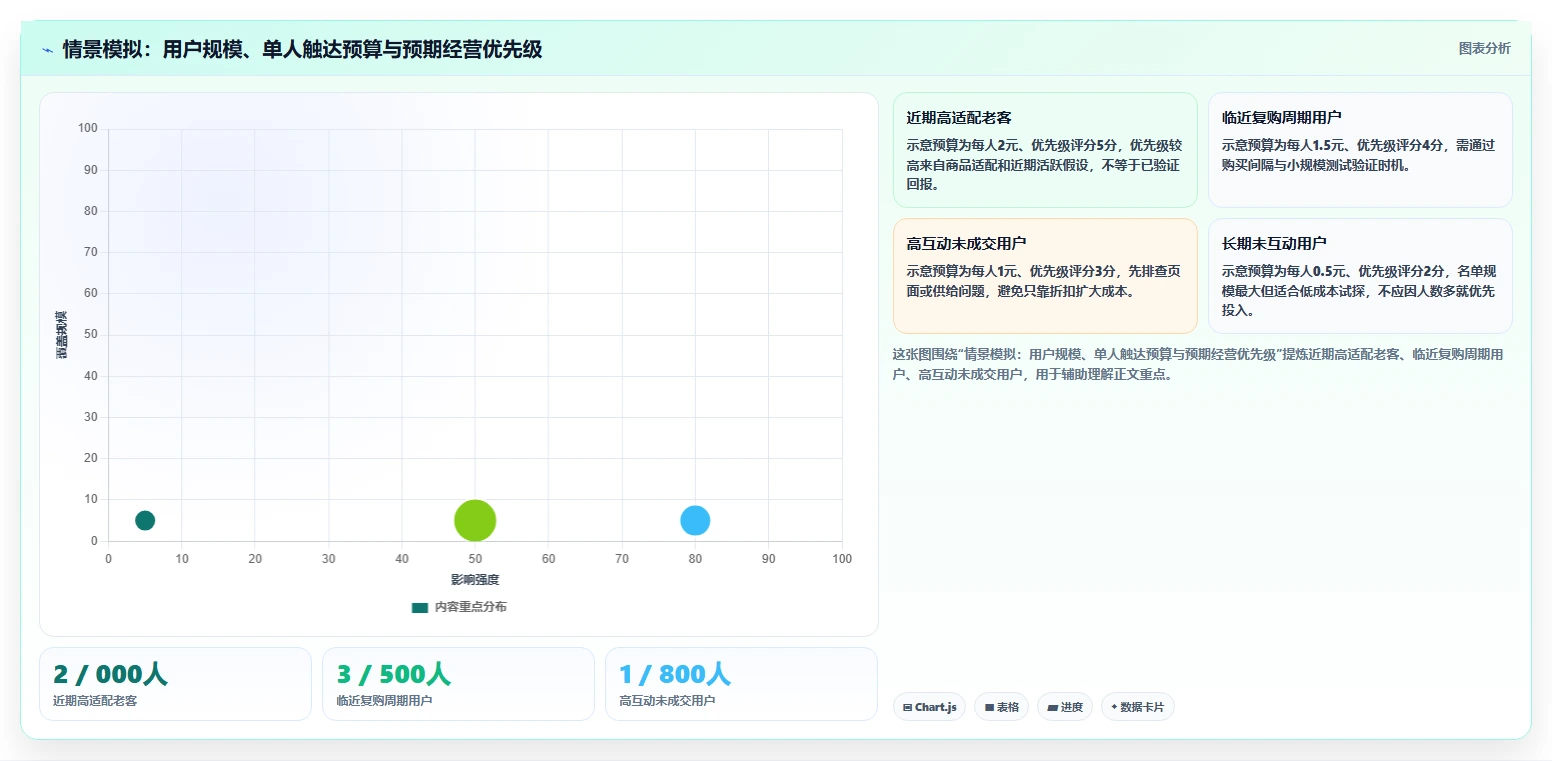Click the 内容重点分布 legend label
Viewport: 1552px width, 761px height.
tap(470, 607)
